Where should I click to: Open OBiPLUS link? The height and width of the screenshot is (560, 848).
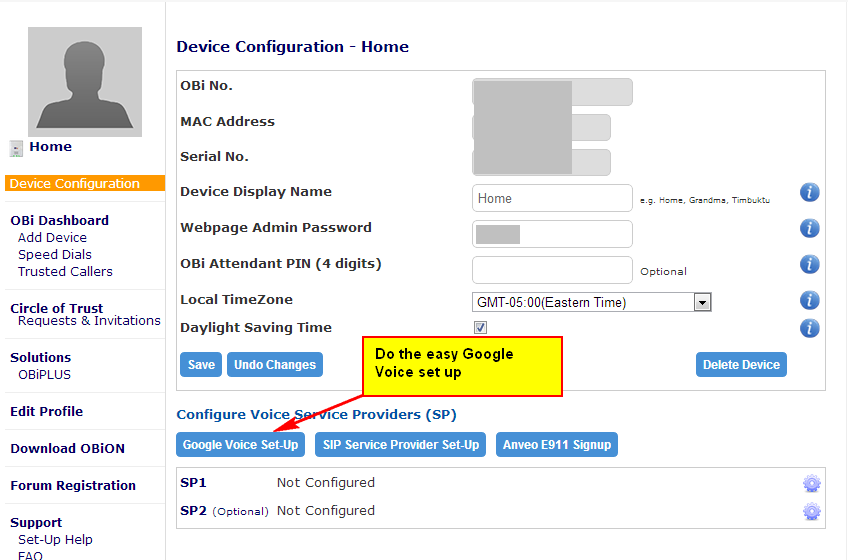tap(44, 374)
